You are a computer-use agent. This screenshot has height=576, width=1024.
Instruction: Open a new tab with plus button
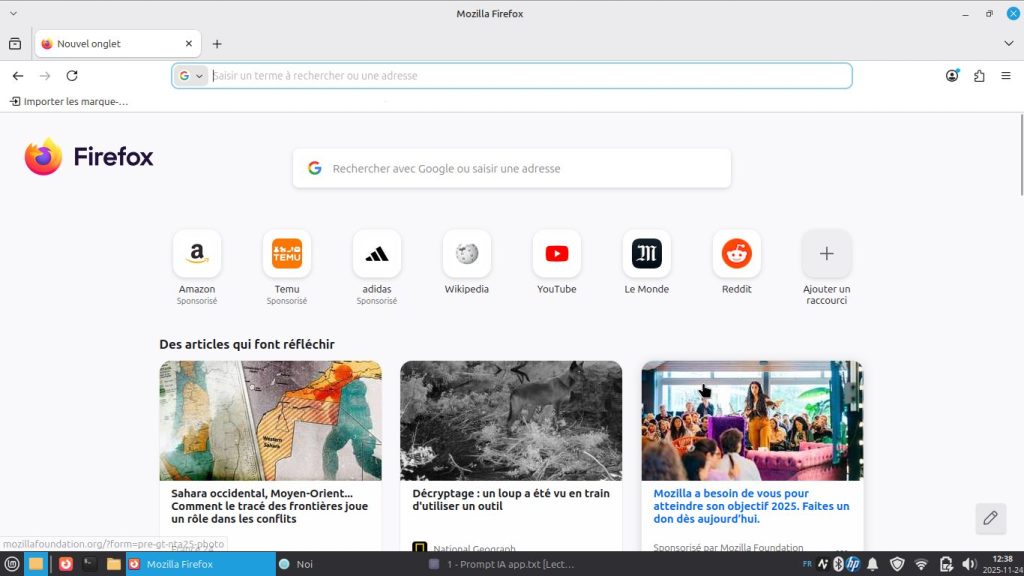(x=217, y=44)
